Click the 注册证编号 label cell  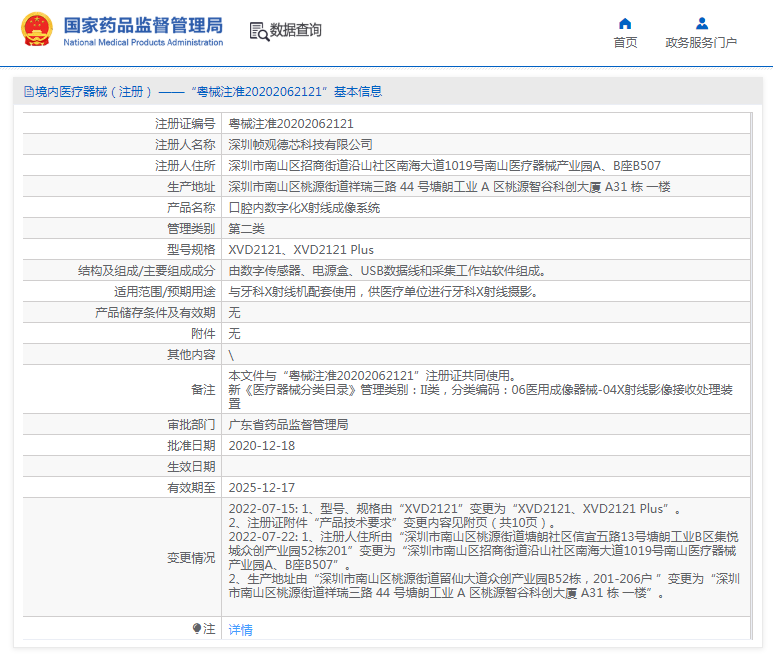[122, 124]
